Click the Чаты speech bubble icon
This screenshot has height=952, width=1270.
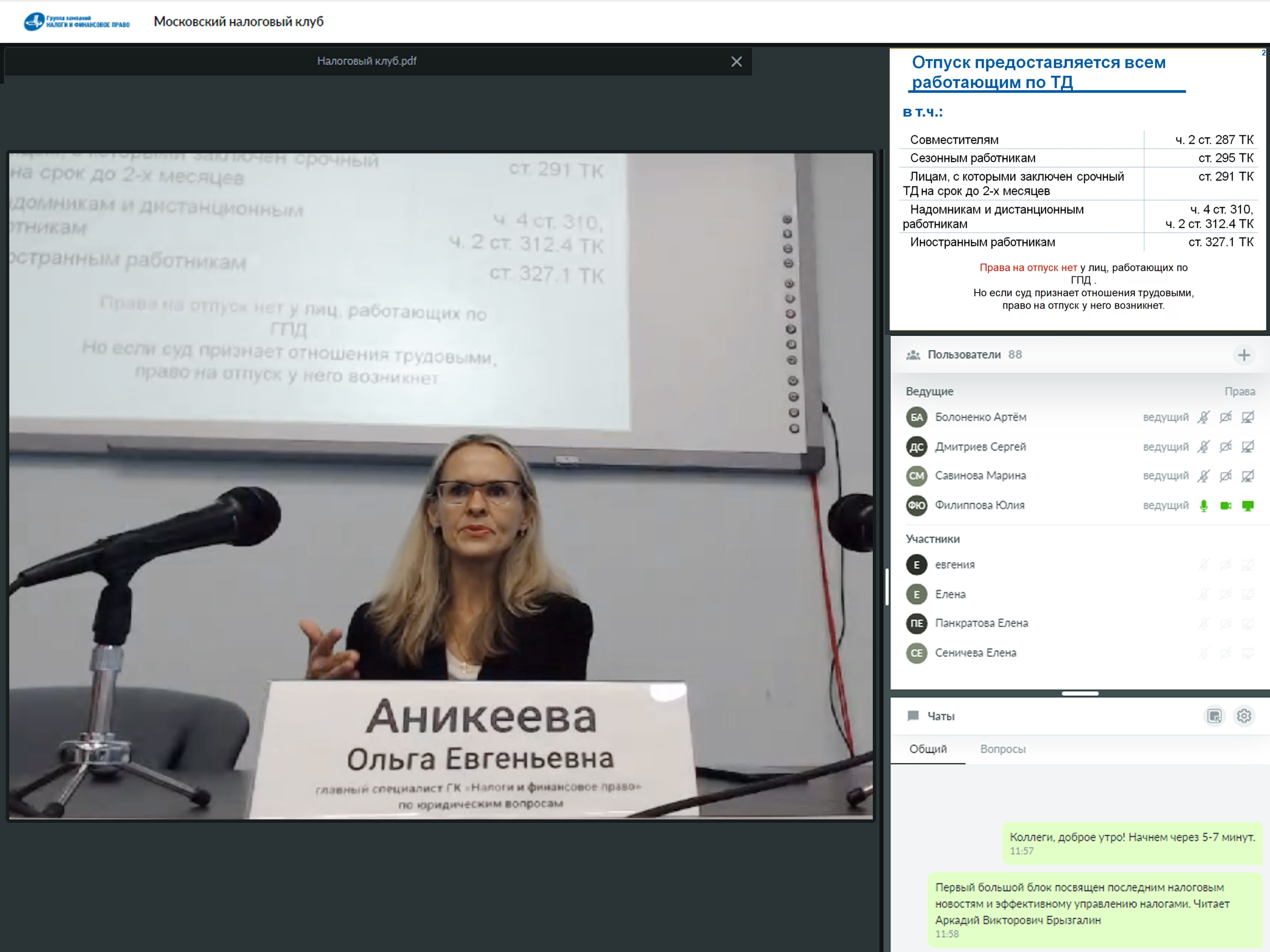tap(912, 716)
